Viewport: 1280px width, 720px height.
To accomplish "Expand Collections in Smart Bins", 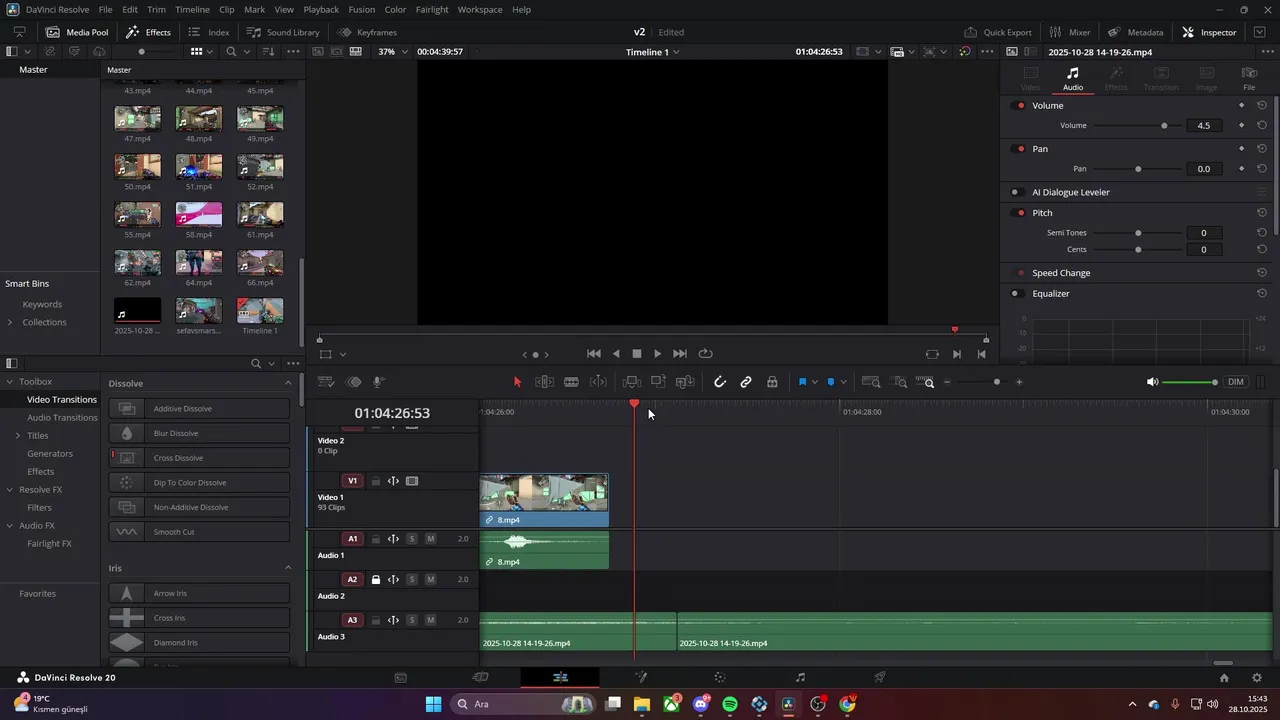I will [10, 322].
